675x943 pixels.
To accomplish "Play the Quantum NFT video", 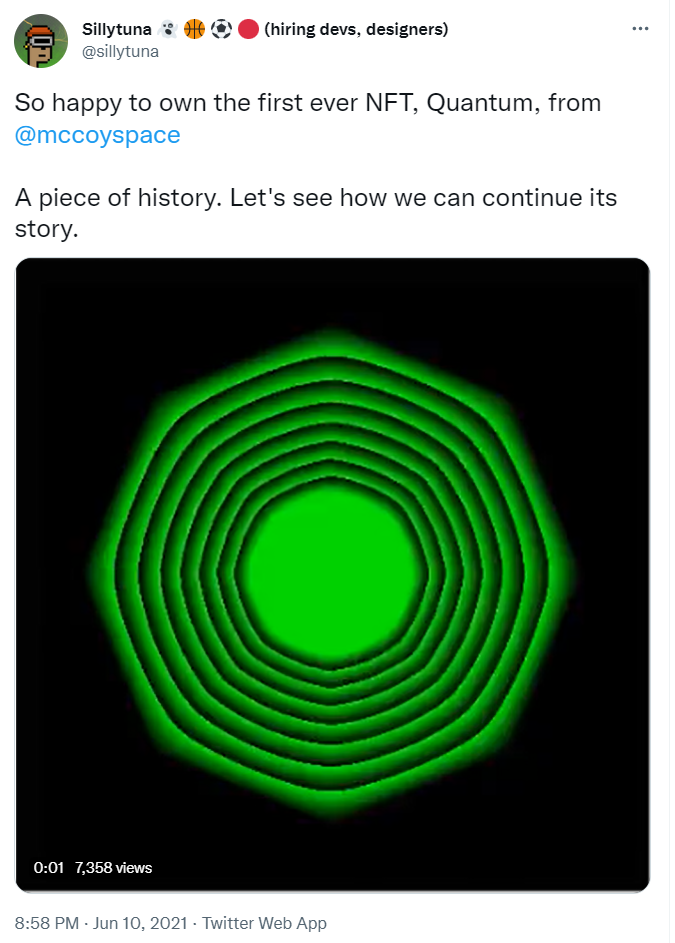I will [332, 575].
